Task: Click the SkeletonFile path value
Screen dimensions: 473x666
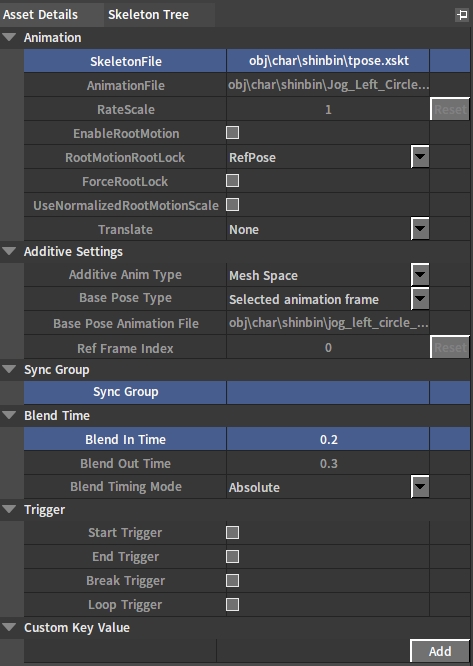Action: (x=328, y=61)
